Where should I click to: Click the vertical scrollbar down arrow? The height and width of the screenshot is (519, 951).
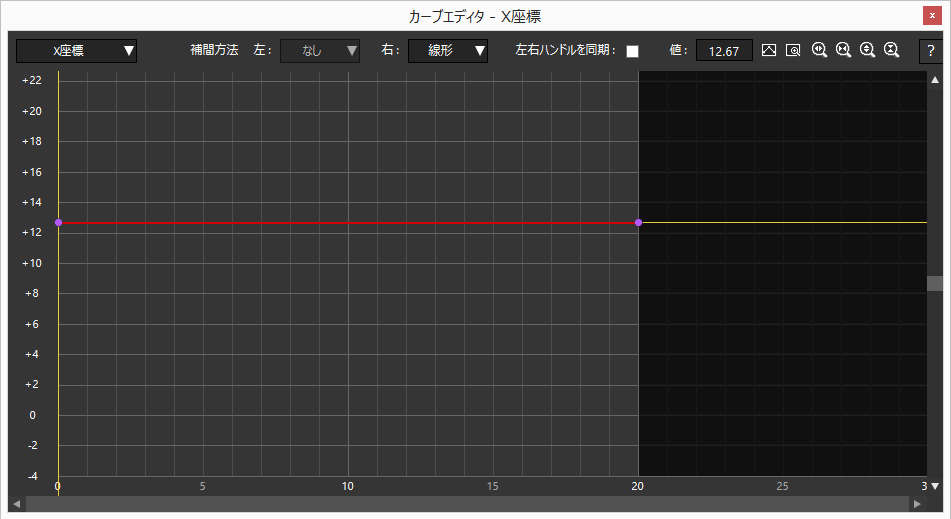click(x=935, y=486)
